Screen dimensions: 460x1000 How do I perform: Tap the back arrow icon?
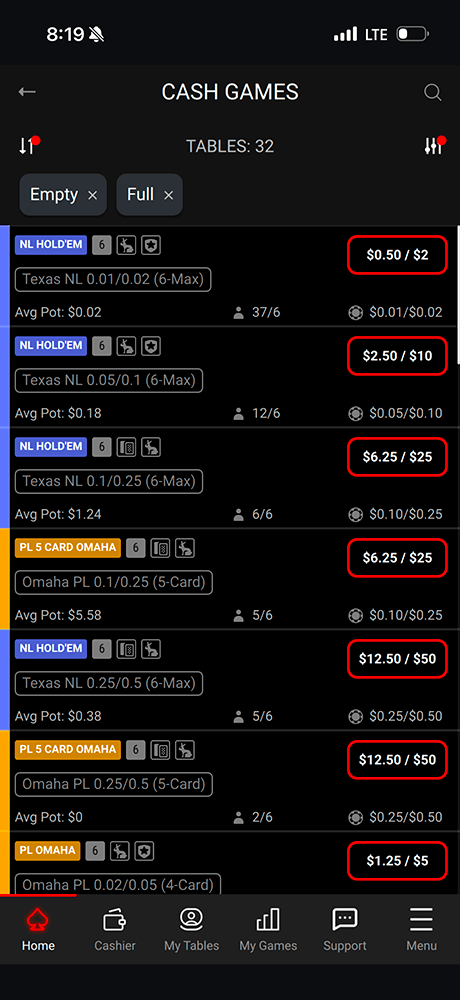(x=27, y=92)
